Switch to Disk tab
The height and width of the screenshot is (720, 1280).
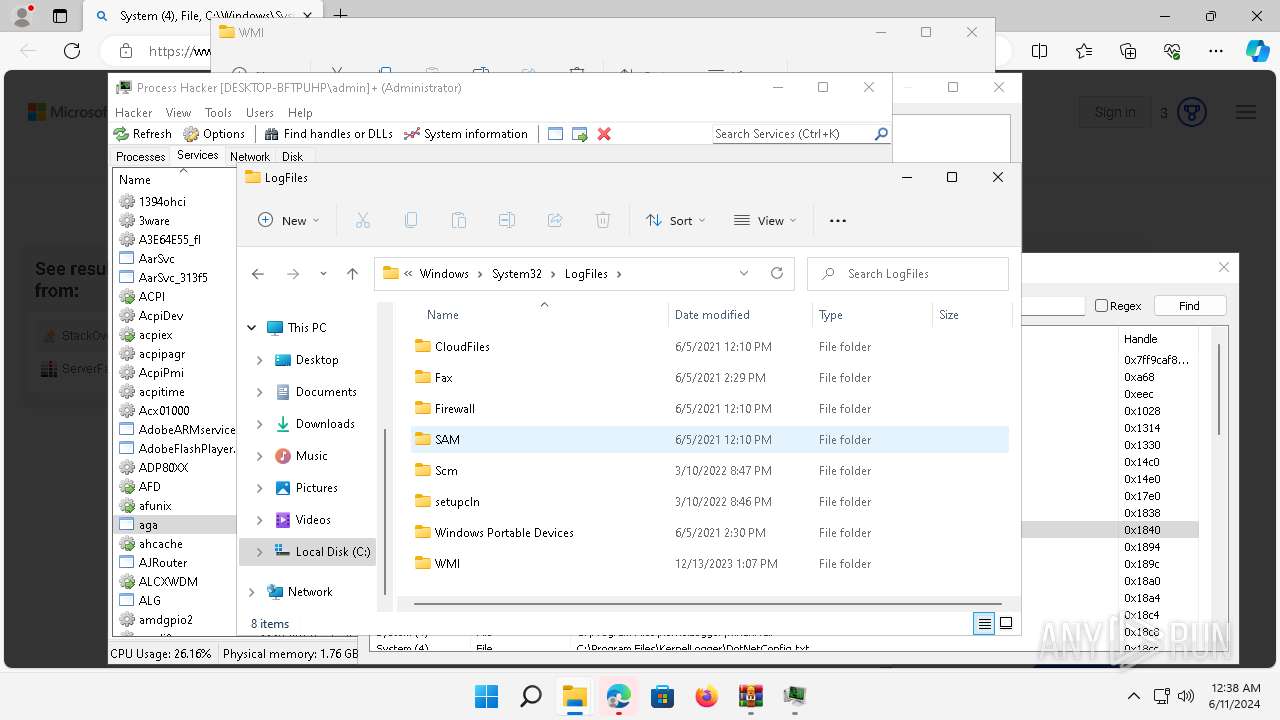[292, 156]
